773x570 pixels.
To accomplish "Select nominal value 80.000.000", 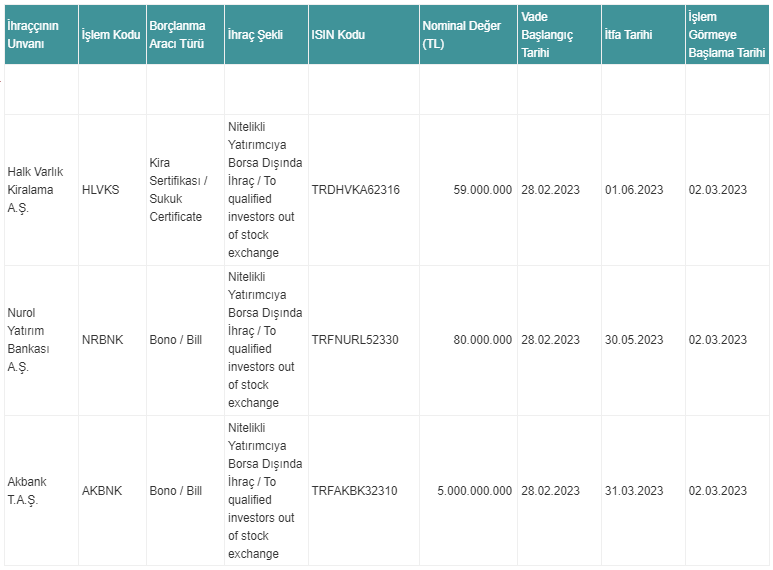I will click(x=483, y=340).
